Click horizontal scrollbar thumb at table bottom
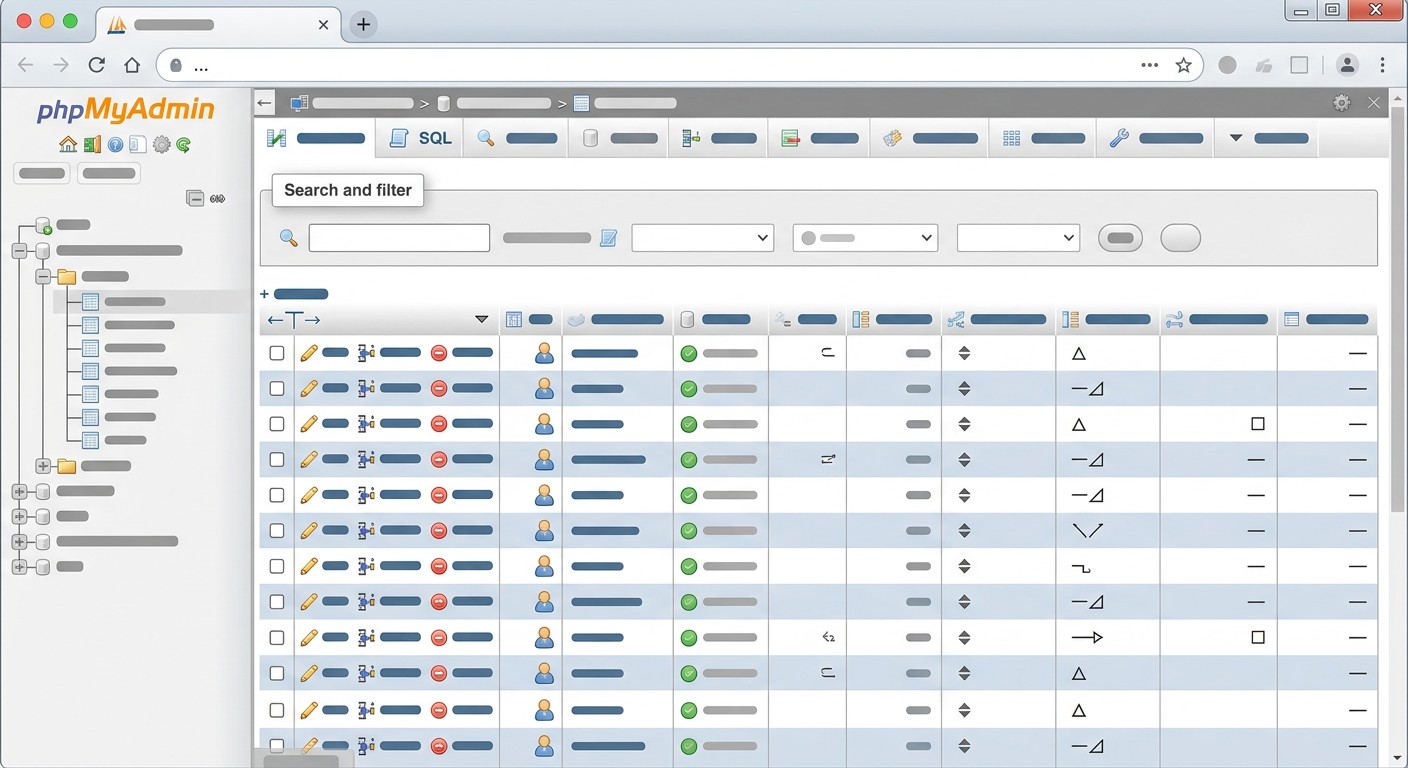Viewport: 1408px width, 768px height. point(301,760)
